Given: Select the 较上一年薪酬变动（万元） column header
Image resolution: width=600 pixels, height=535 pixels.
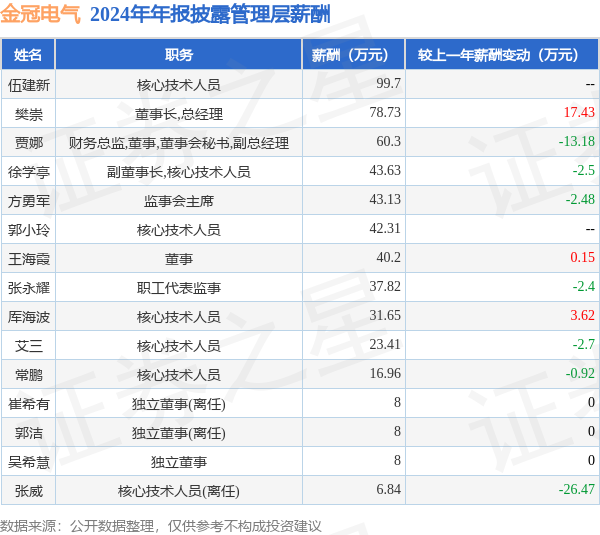Looking at the screenshot, I should click(502, 55).
